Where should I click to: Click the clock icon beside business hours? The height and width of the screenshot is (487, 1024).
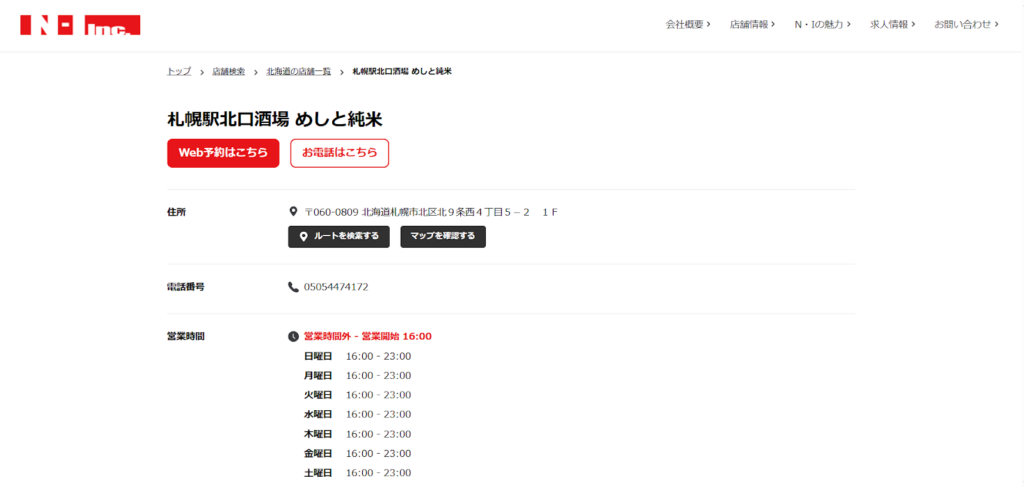click(293, 337)
